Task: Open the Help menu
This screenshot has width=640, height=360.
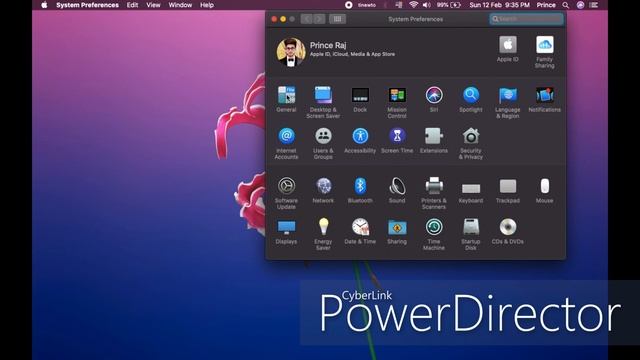Action: pos(207,5)
